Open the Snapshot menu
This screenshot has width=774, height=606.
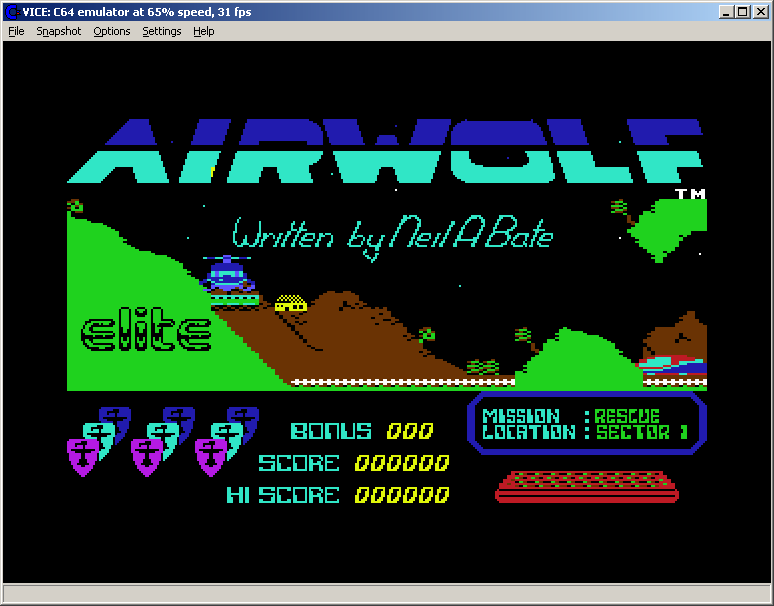(x=59, y=31)
